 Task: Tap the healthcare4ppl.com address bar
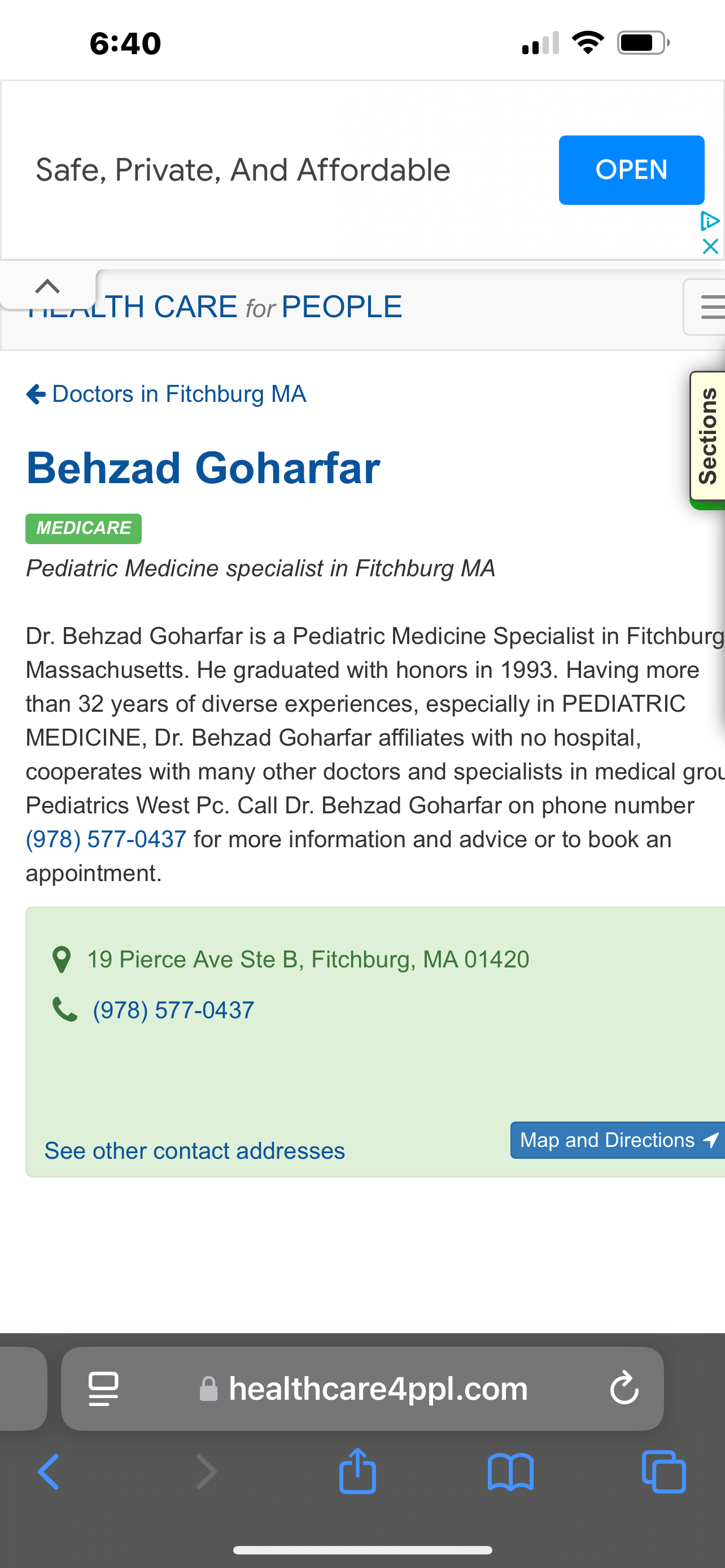[x=377, y=1389]
